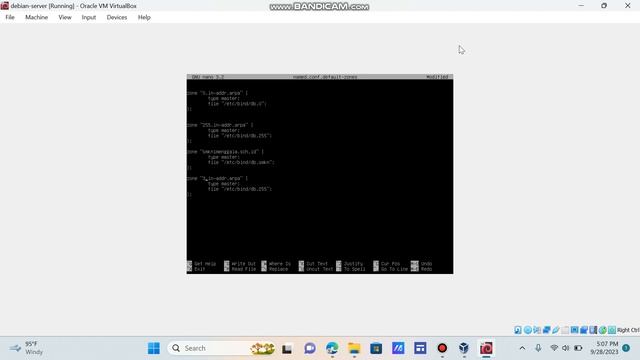Click the USB status bar indicator
This screenshot has height=360, width=640.
pos(556,330)
